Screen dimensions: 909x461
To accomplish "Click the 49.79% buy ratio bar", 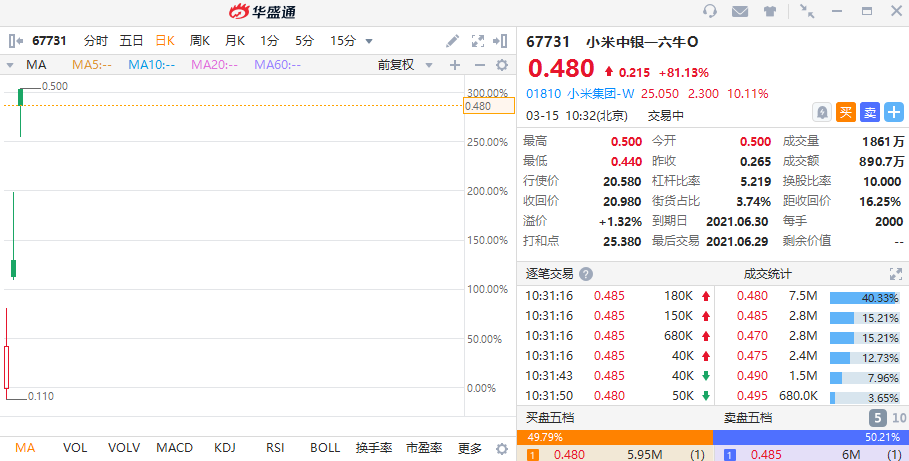I will [615, 437].
